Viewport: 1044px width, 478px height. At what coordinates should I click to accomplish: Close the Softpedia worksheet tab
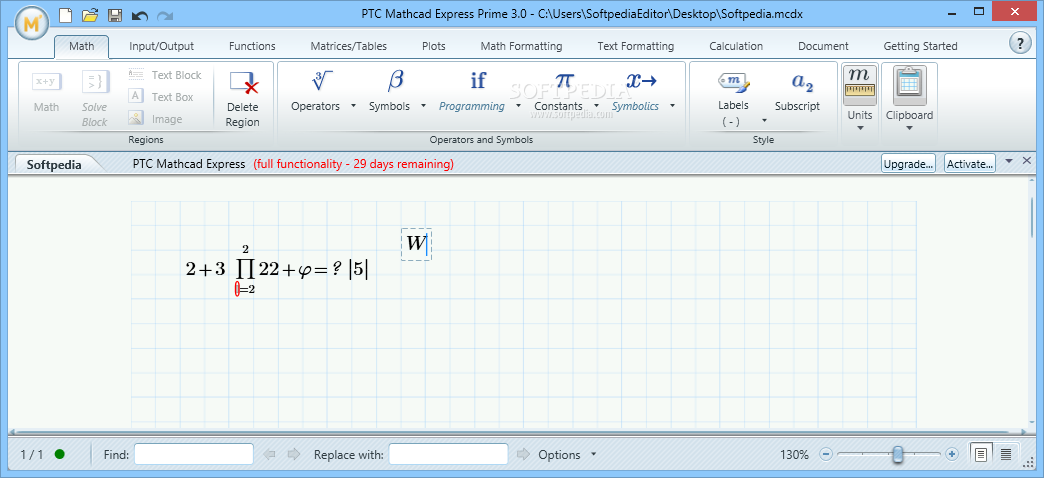point(1026,160)
